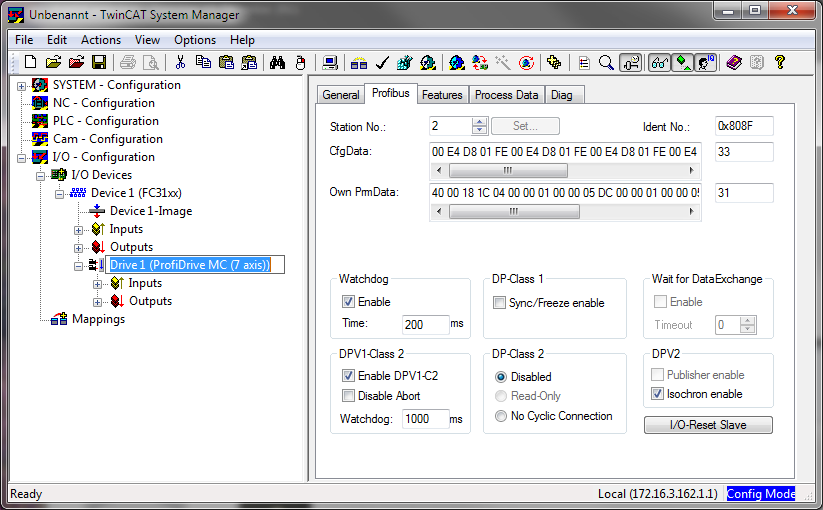Viewport: 823px width, 510px height.
Task: Click the binoculars Find icon
Action: tap(277, 62)
